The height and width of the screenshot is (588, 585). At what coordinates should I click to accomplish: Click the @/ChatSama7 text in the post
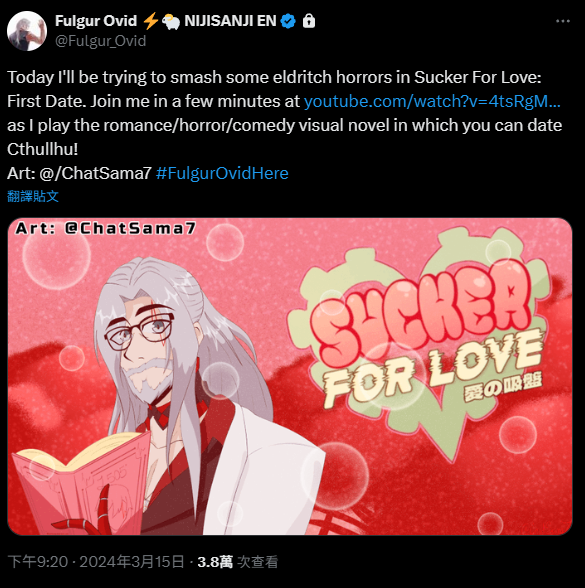[x=95, y=173]
